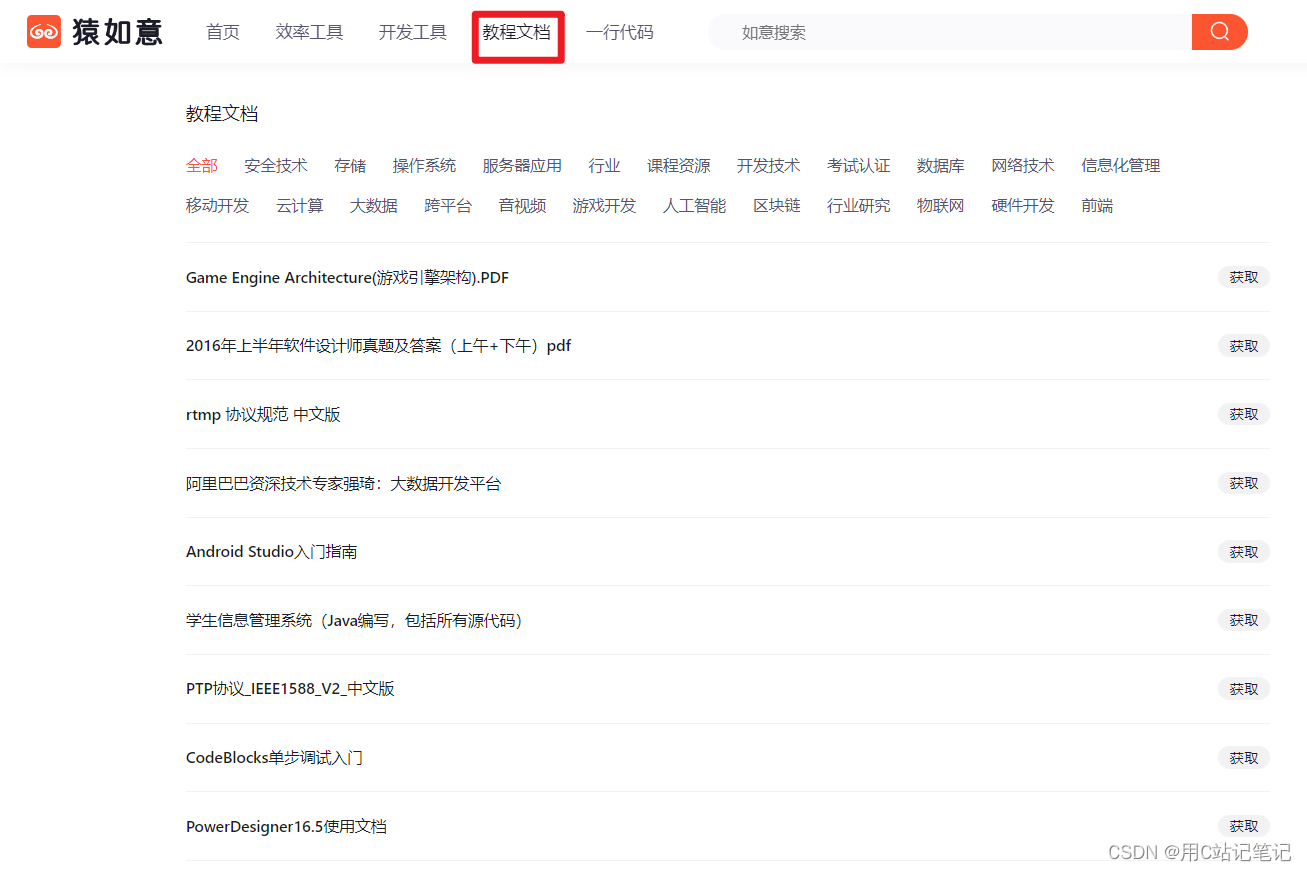Open rtmp 协议规范 中文版 document
Screen dimensions: 1307x871
pyautogui.click(x=263, y=415)
